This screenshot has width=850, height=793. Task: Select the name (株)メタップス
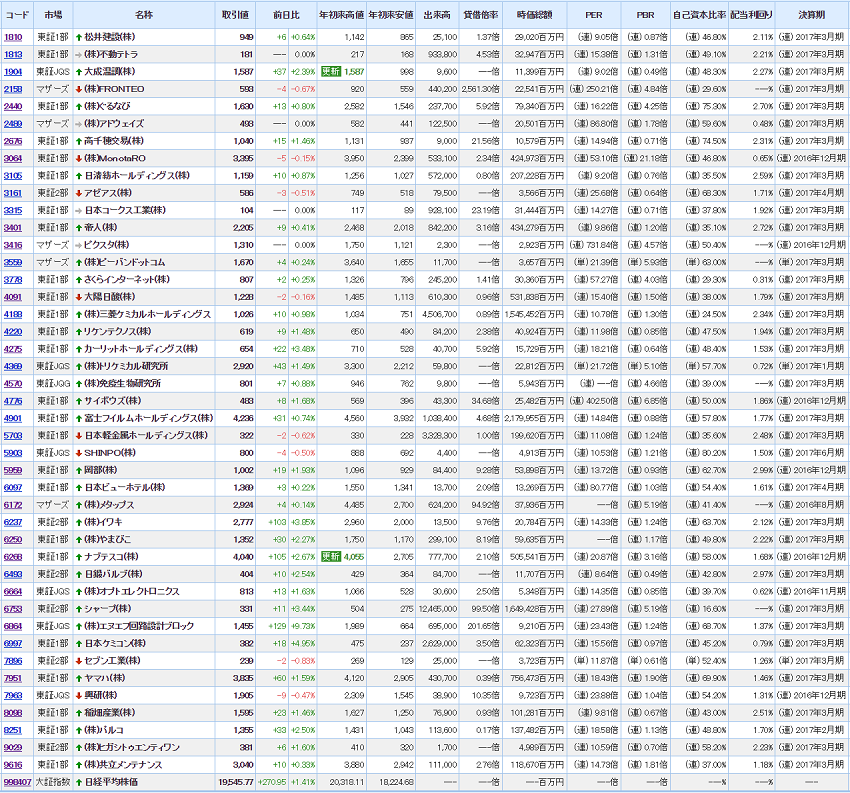click(x=109, y=505)
